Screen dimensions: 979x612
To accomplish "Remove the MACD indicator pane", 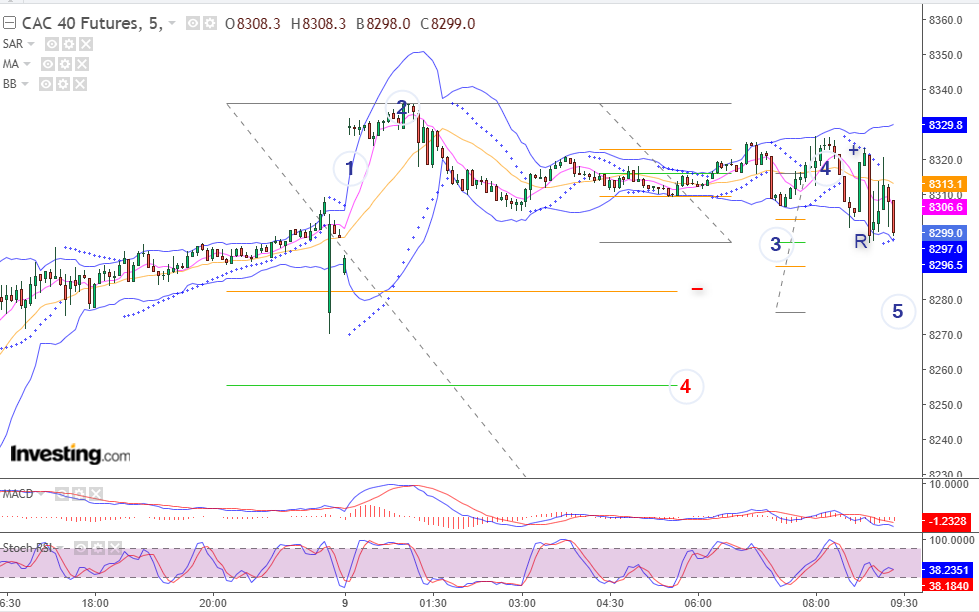I will tap(96, 494).
